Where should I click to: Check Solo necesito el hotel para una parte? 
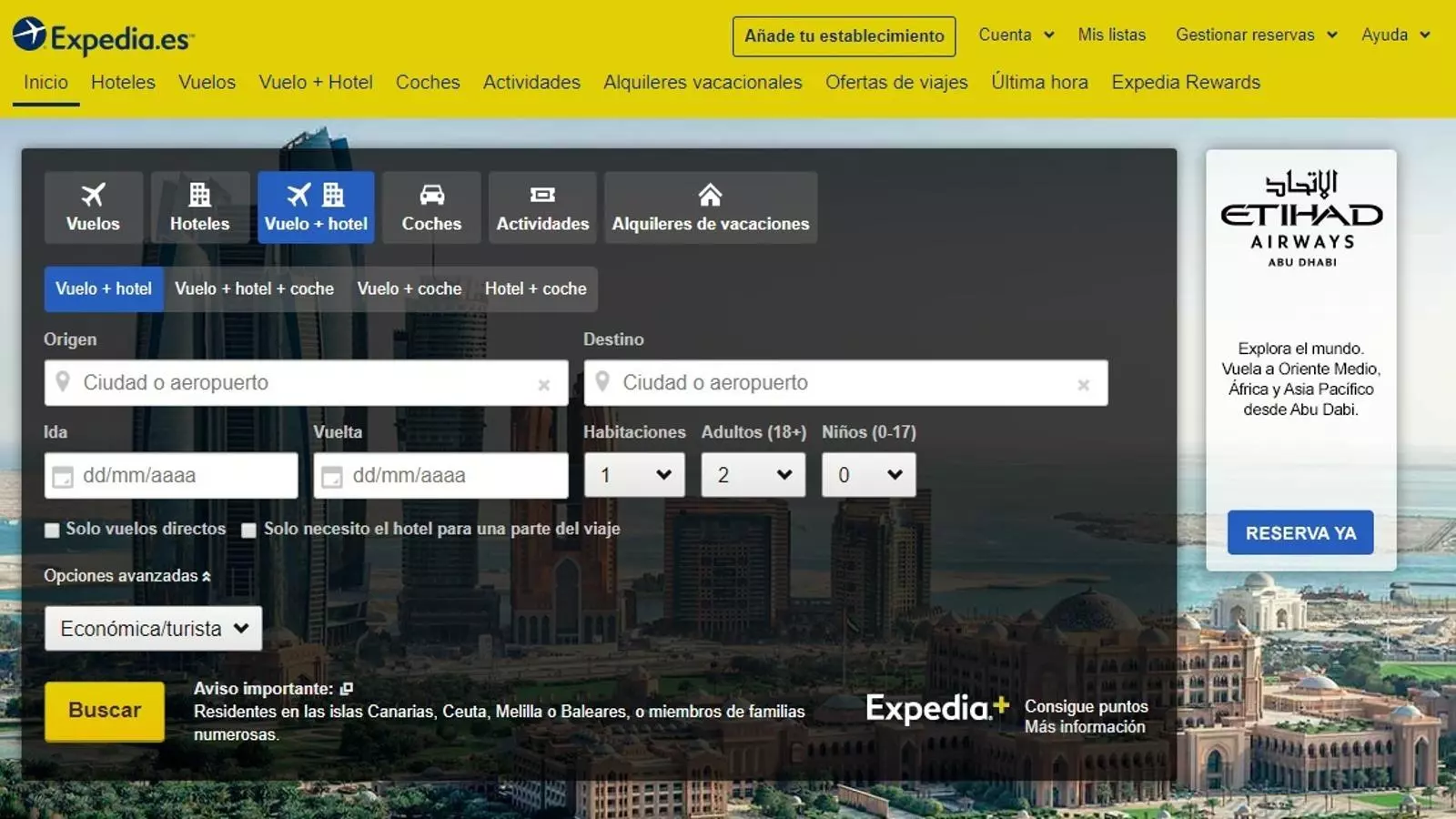click(248, 531)
